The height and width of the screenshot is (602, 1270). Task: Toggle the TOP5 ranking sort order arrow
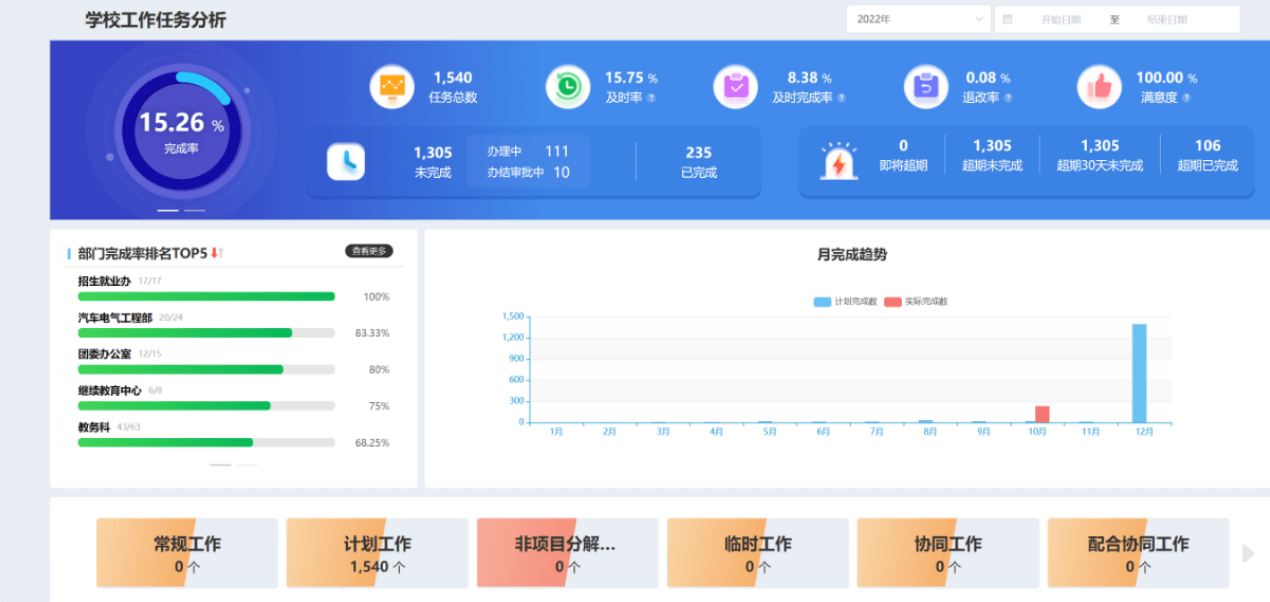point(215,253)
